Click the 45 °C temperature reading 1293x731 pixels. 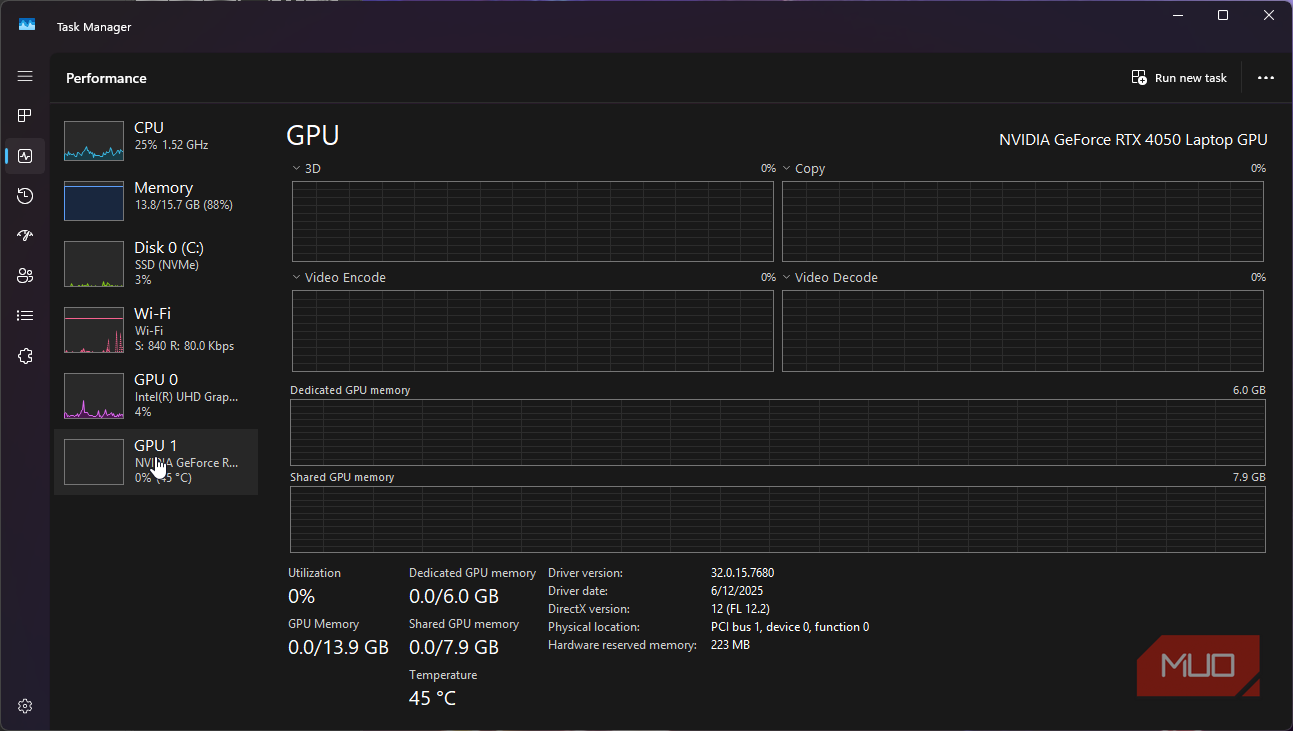point(432,698)
